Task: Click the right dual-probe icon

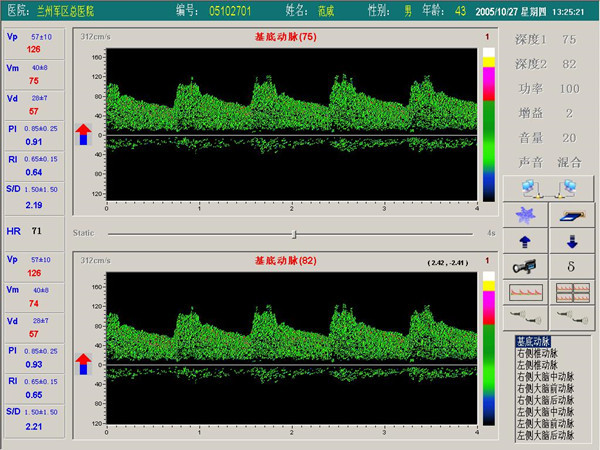Action: 572,318
